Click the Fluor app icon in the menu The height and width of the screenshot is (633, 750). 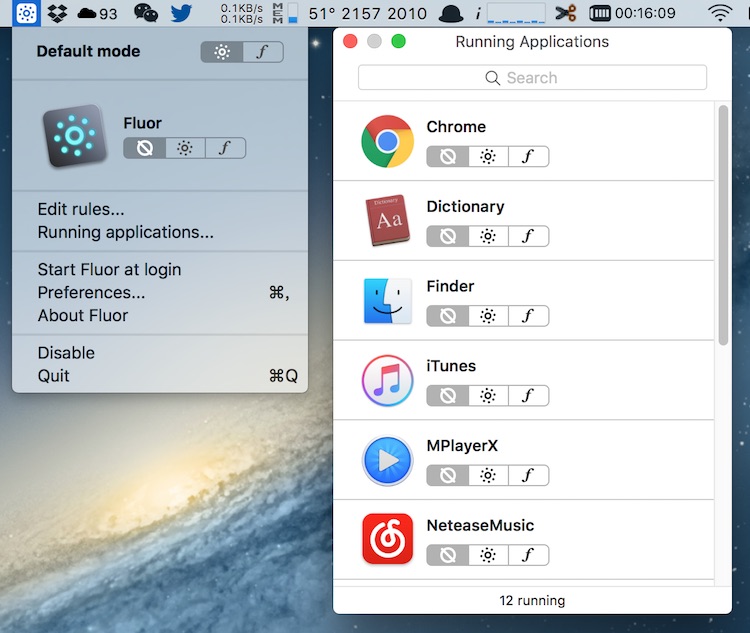click(x=75, y=136)
